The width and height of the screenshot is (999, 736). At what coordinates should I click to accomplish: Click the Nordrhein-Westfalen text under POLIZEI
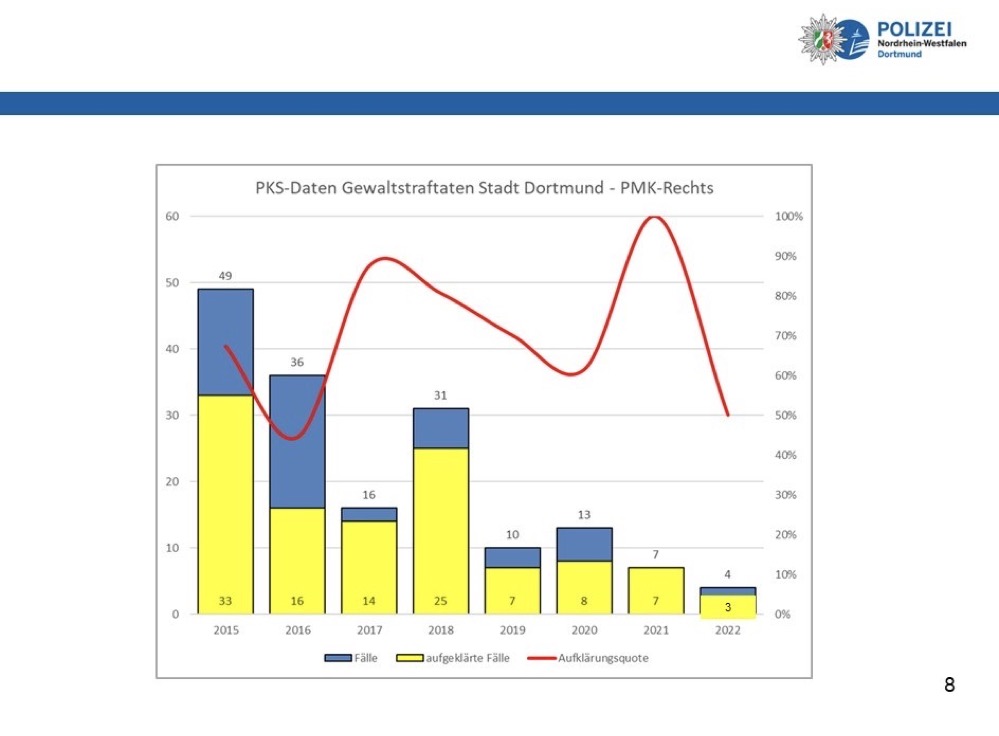pos(922,43)
